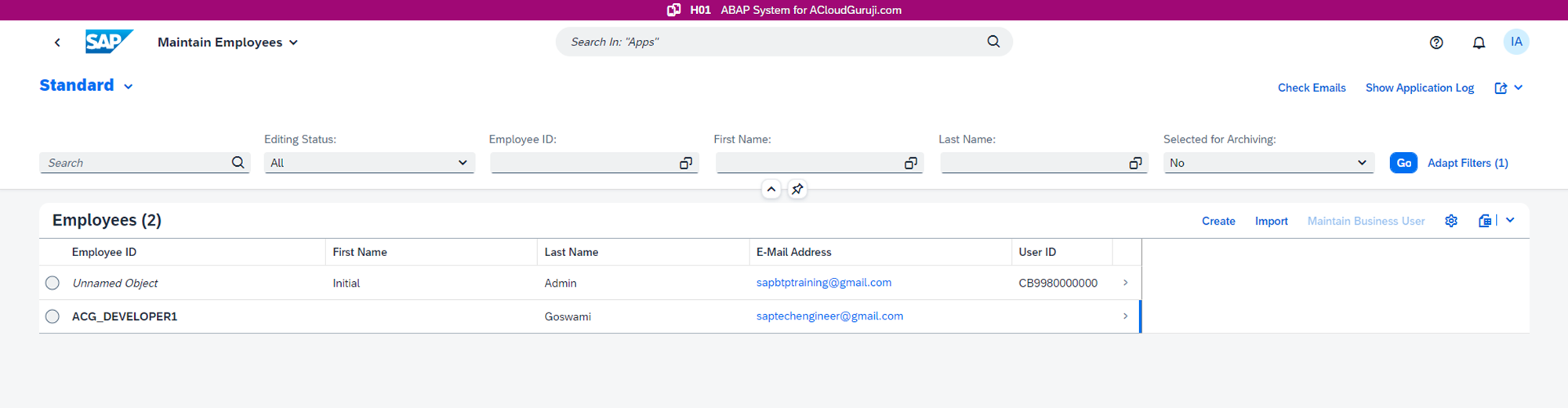Image resolution: width=1568 pixels, height=408 pixels.
Task: Open the Selected for Archiving dropdown
Action: tap(1268, 163)
